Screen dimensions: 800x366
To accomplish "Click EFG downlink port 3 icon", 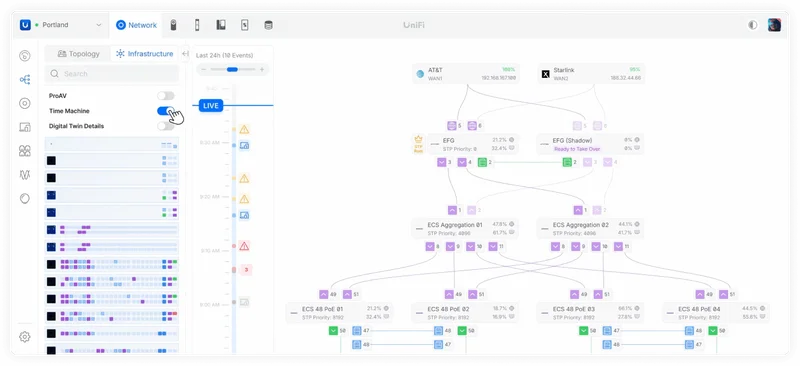I will pos(442,162).
